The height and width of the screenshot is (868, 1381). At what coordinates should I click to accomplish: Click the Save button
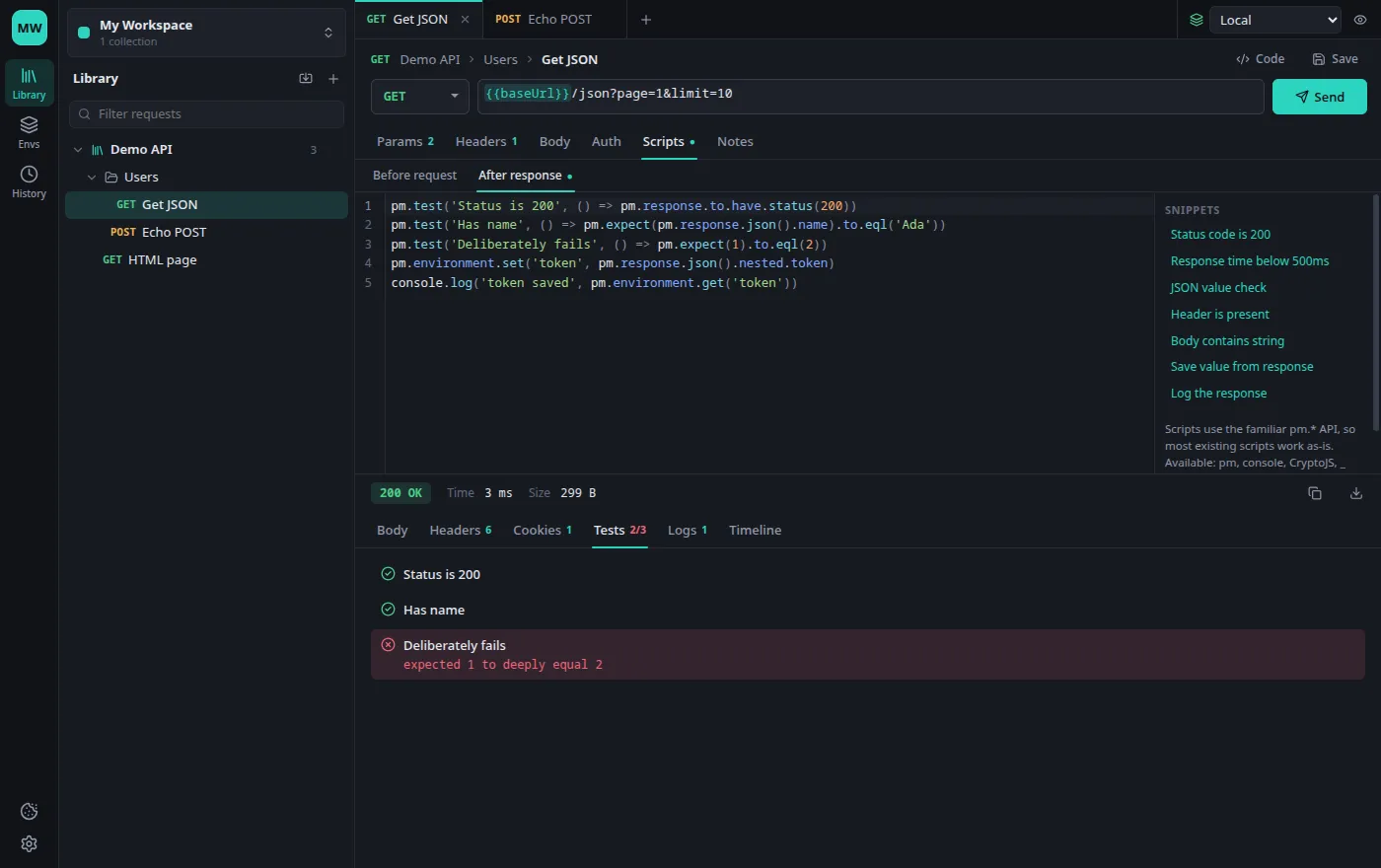1336,59
